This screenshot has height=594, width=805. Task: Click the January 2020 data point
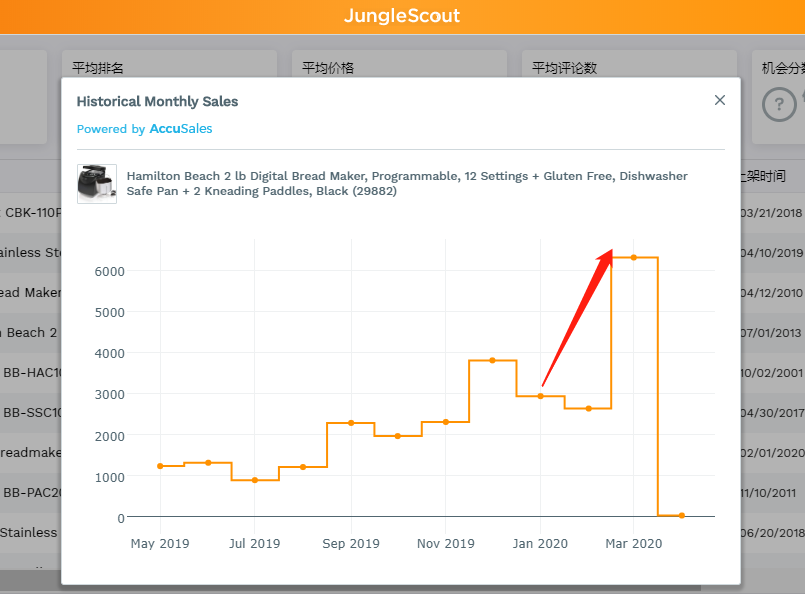(x=540, y=396)
